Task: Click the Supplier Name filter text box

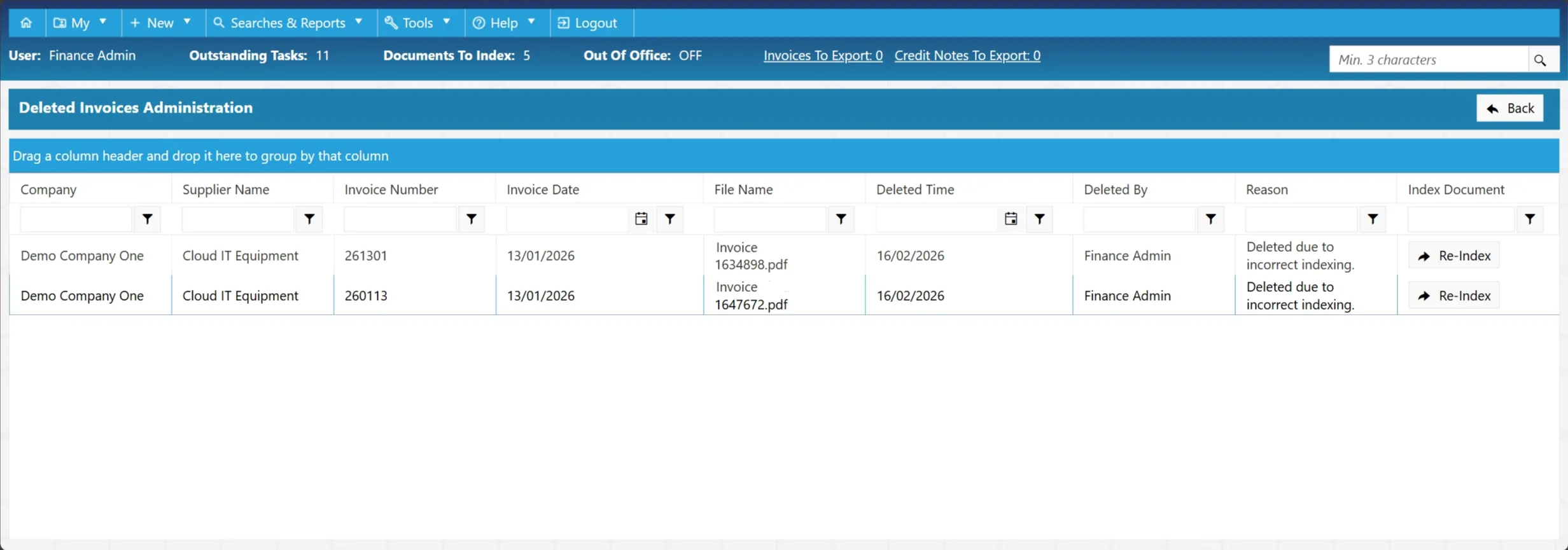Action: click(x=239, y=219)
